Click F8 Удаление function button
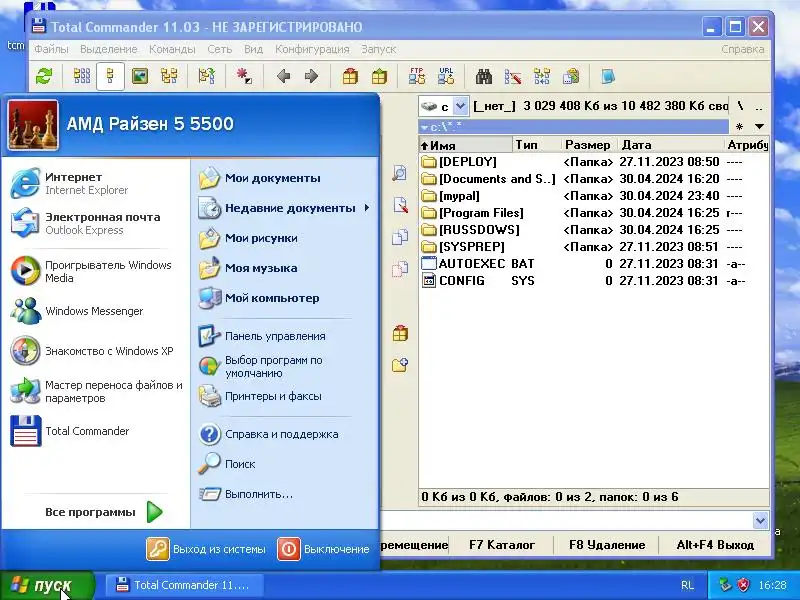The height and width of the screenshot is (600, 800). pos(607,545)
